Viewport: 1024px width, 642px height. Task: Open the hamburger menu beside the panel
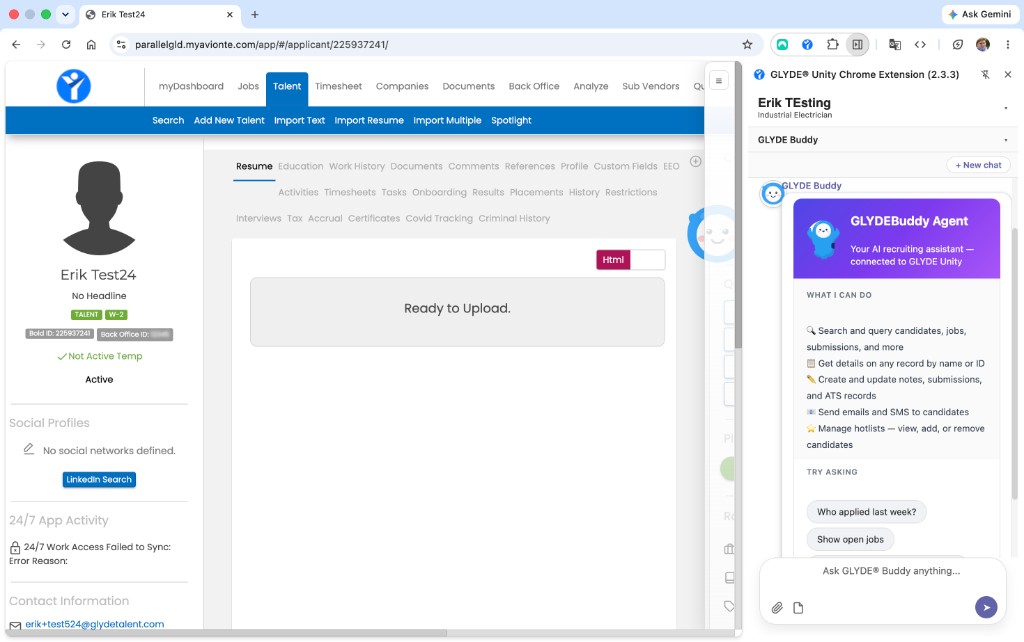click(x=718, y=80)
